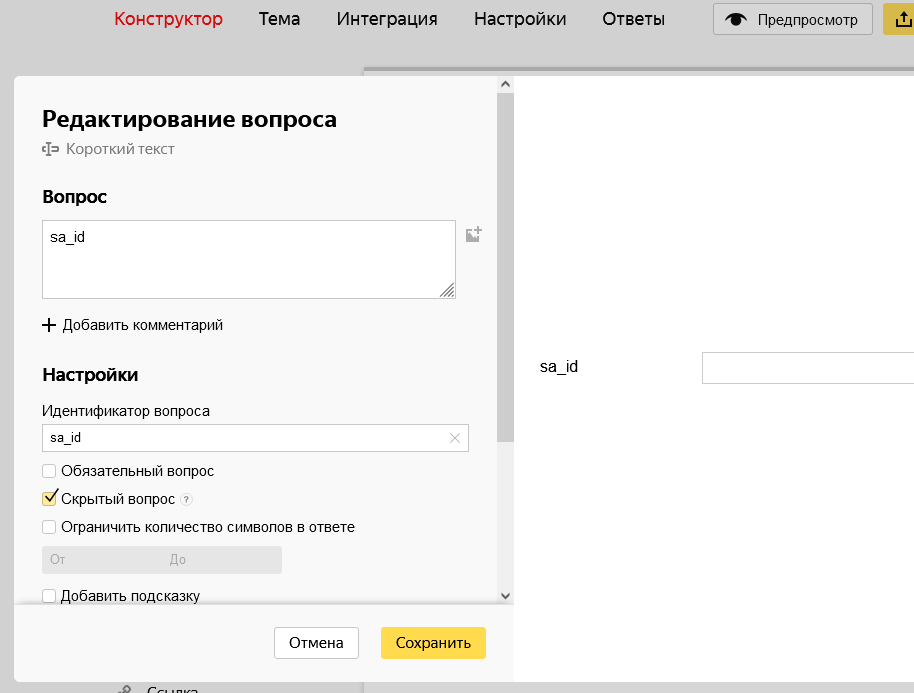The image size is (914, 693).
Task: Clear the identifier field using the X icon
Action: pos(455,438)
